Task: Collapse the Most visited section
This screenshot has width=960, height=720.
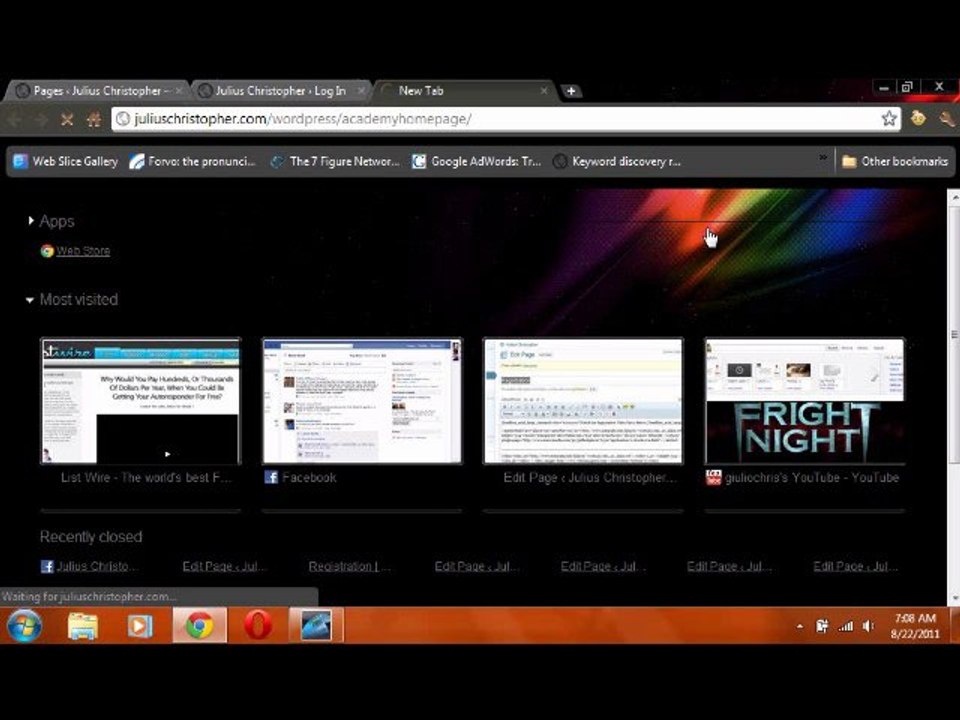Action: point(29,300)
